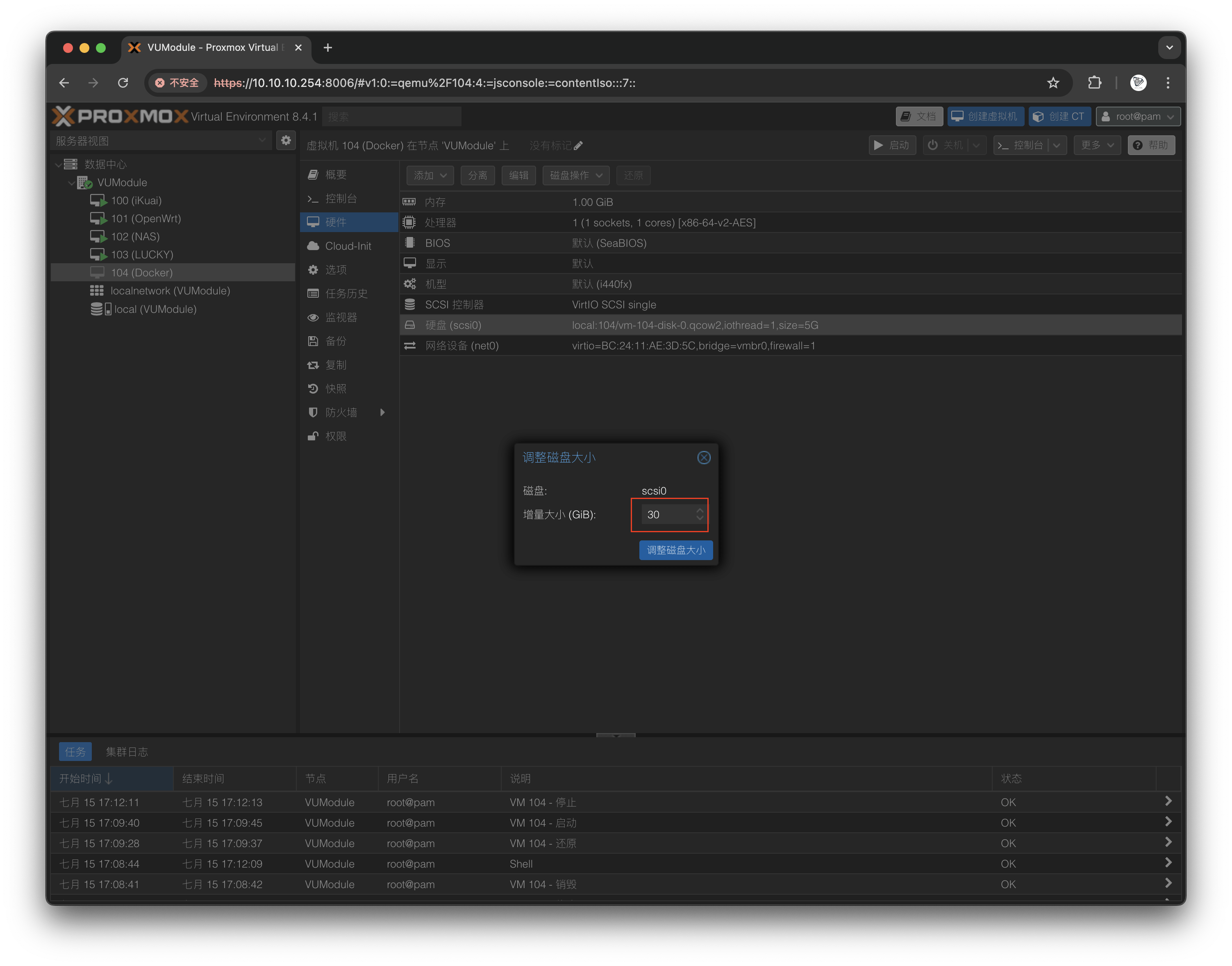Expand the Firewall submenu arrow
The height and width of the screenshot is (966, 1232).
point(383,412)
